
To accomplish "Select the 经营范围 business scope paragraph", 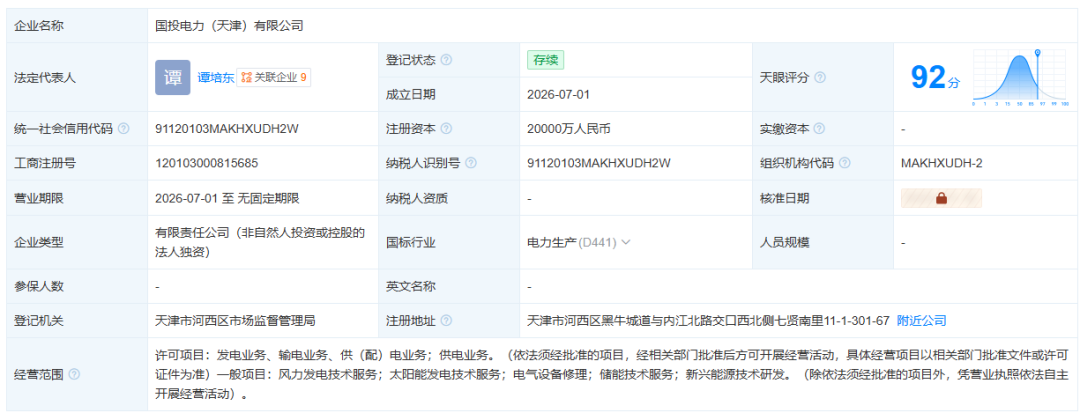I will coord(612,374).
